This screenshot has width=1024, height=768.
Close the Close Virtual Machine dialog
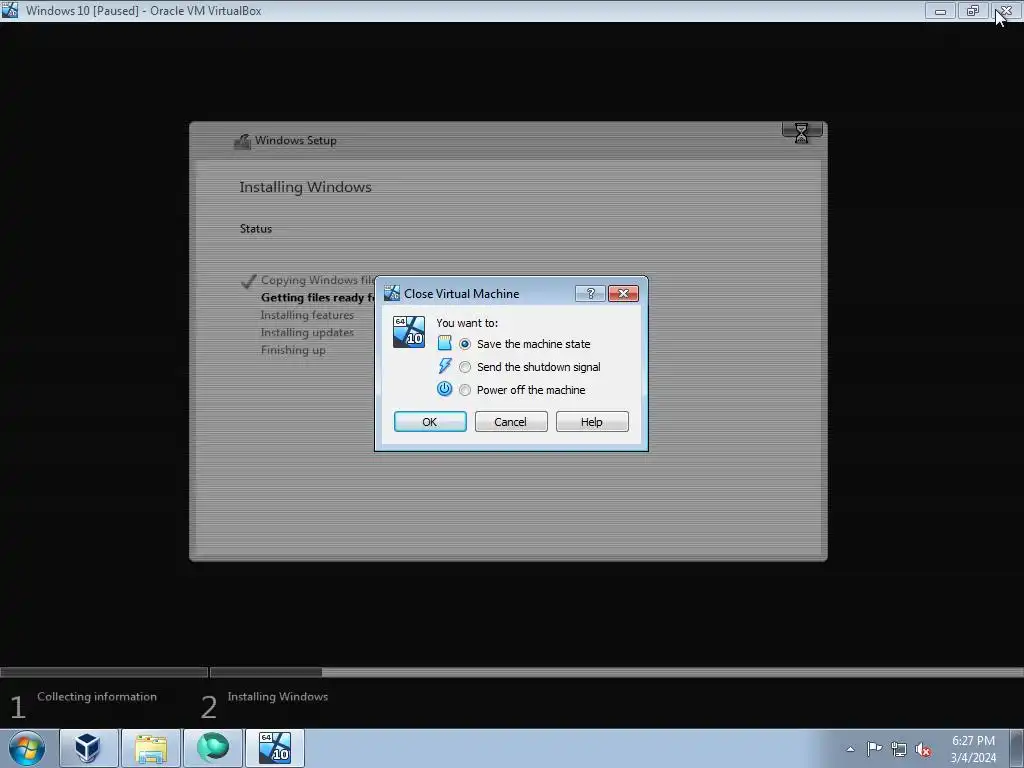tap(623, 294)
